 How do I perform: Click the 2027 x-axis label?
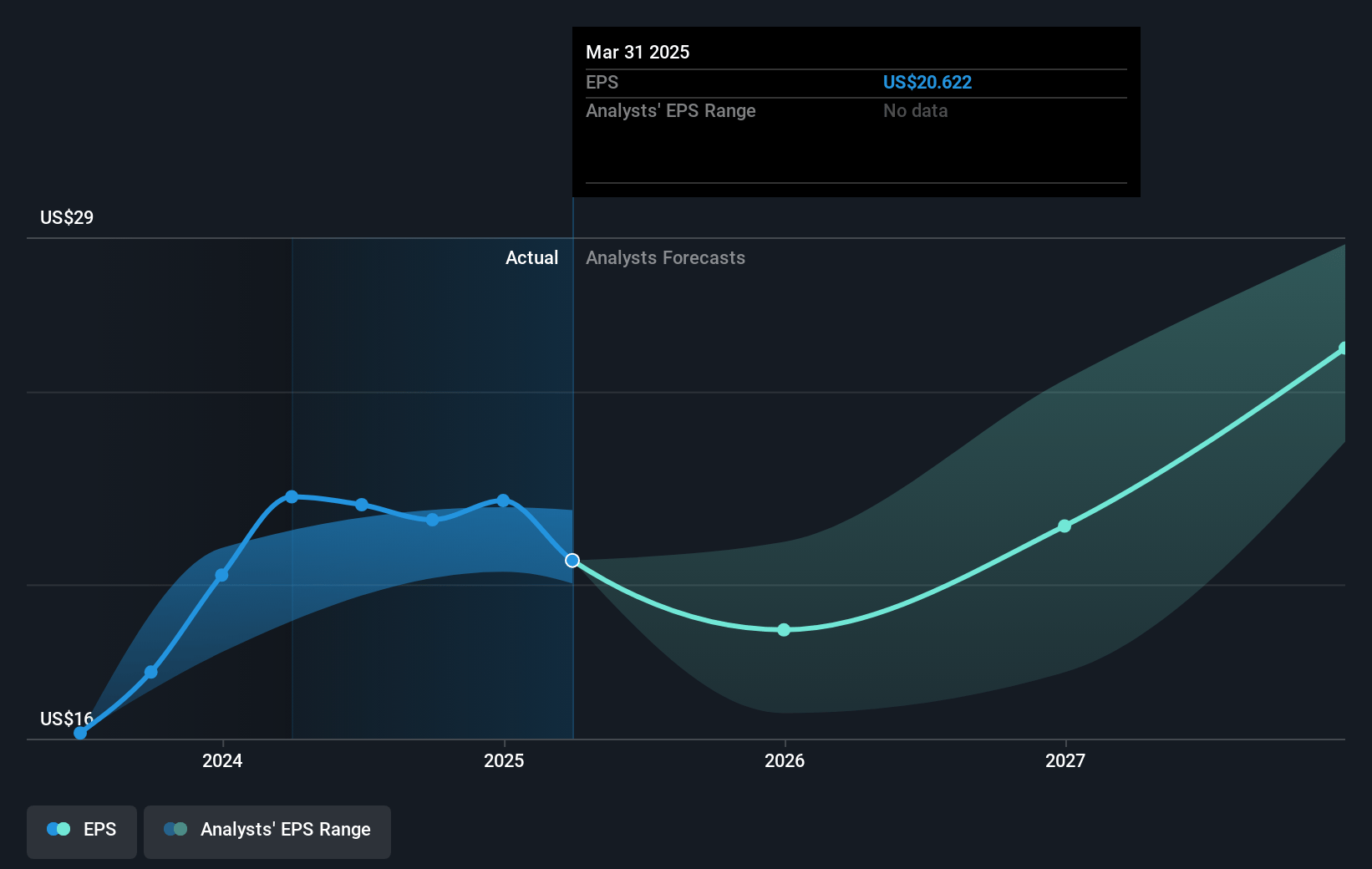click(1065, 760)
